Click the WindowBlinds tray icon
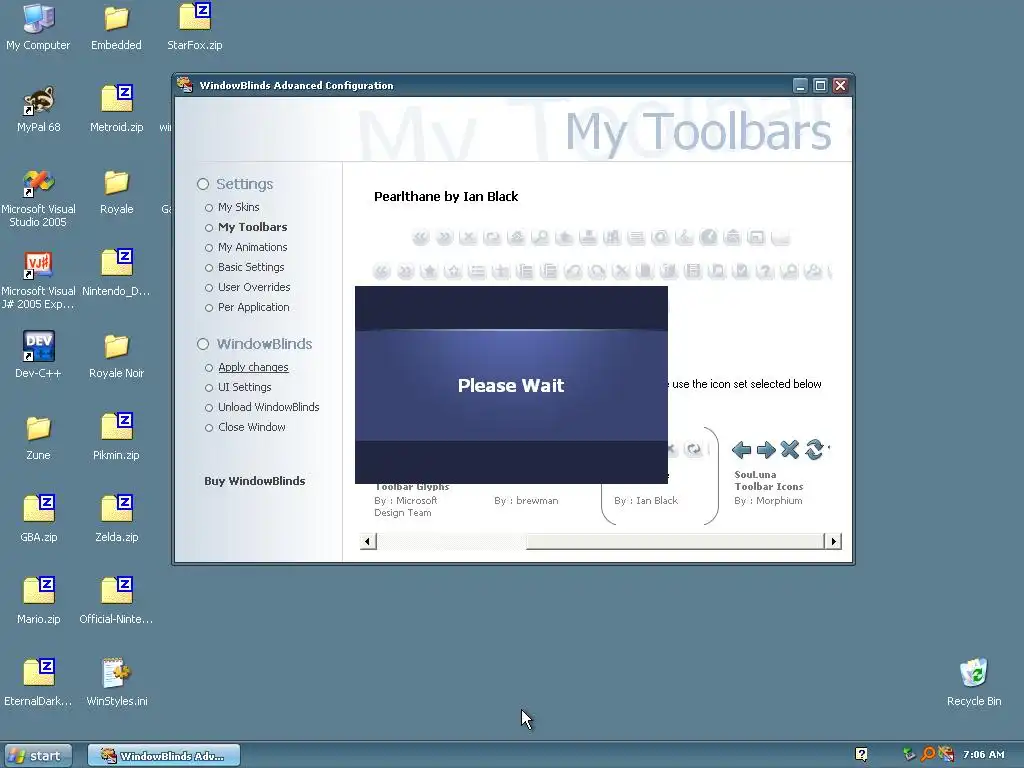Image resolution: width=1024 pixels, height=768 pixels. click(946, 754)
